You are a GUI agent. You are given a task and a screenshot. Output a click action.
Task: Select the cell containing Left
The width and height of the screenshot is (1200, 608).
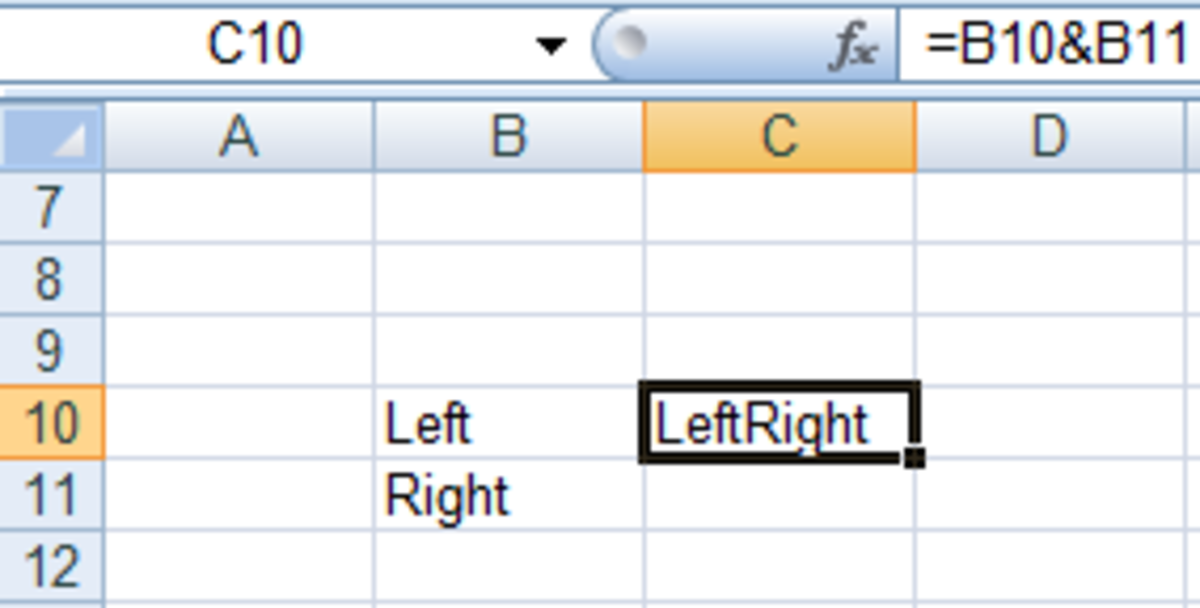pyautogui.click(x=508, y=422)
